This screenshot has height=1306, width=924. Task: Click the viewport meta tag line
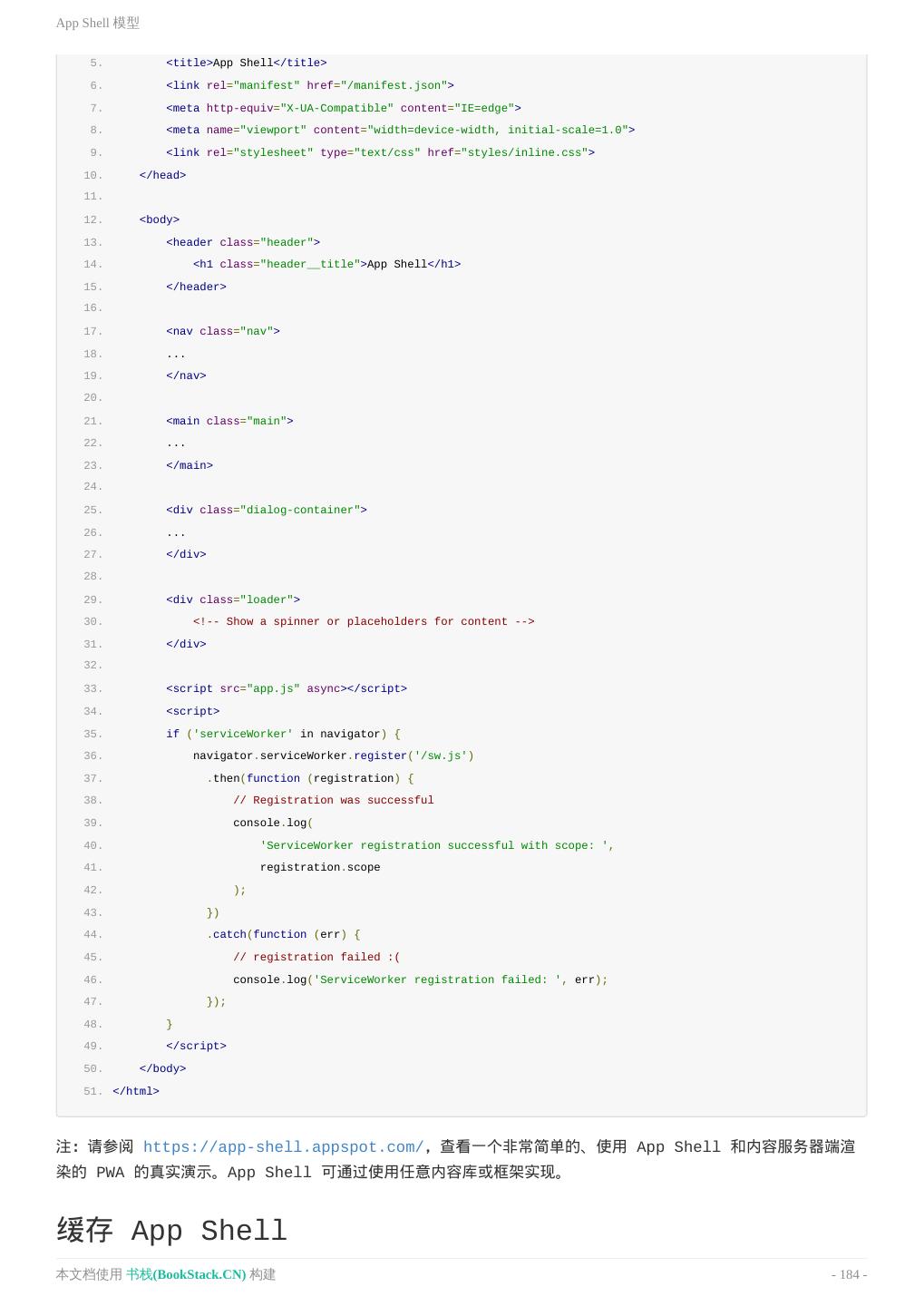tap(400, 130)
